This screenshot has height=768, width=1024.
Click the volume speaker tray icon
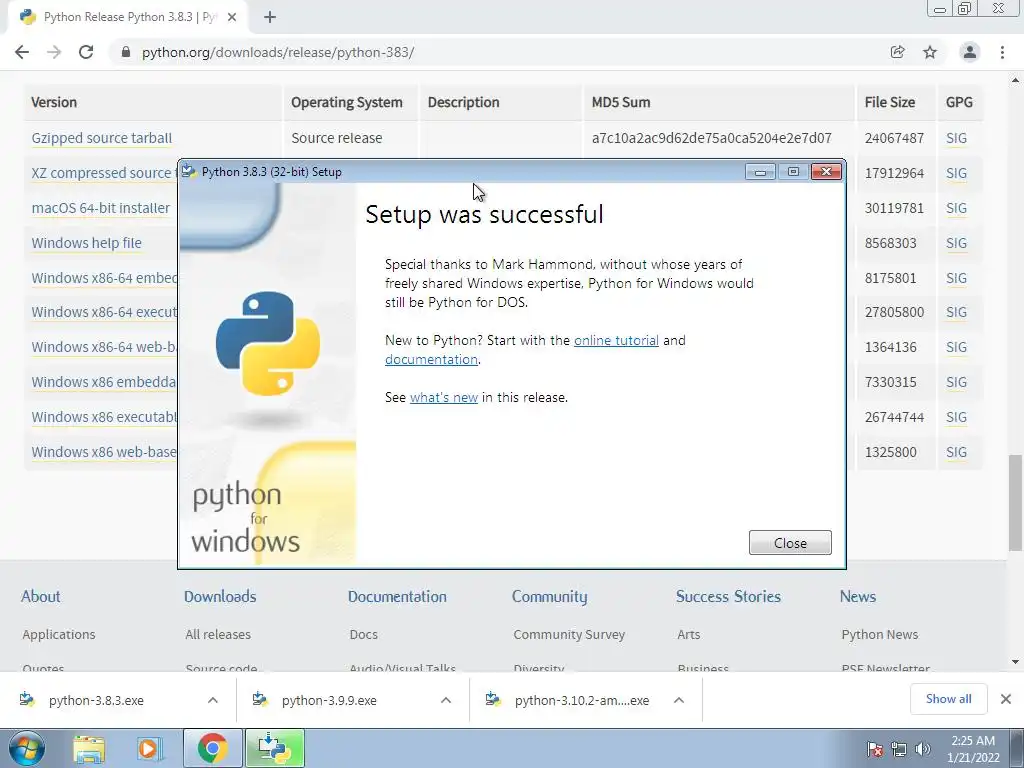tap(922, 749)
